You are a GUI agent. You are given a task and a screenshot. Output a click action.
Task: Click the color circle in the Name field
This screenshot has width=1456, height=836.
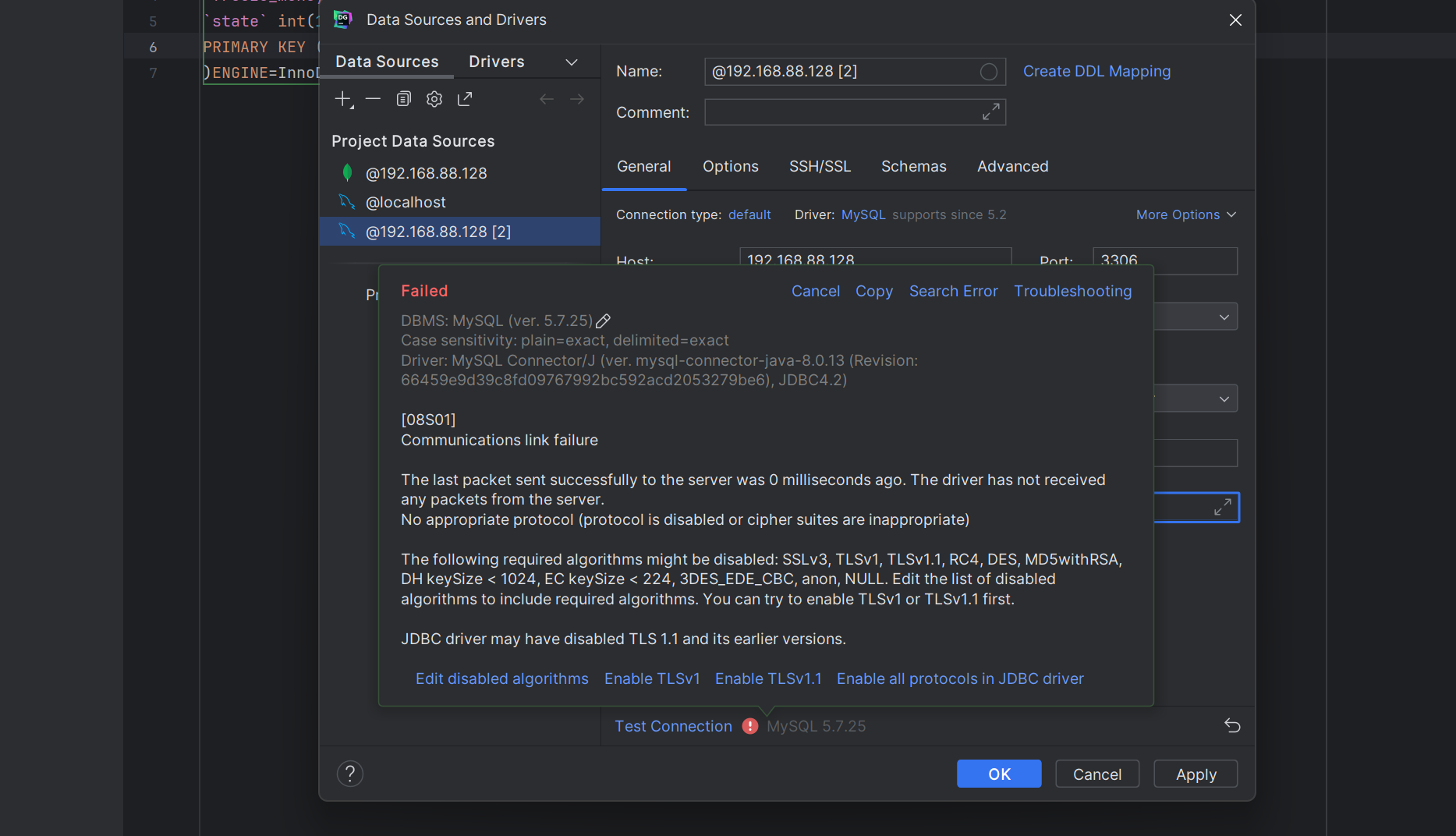pos(989,72)
